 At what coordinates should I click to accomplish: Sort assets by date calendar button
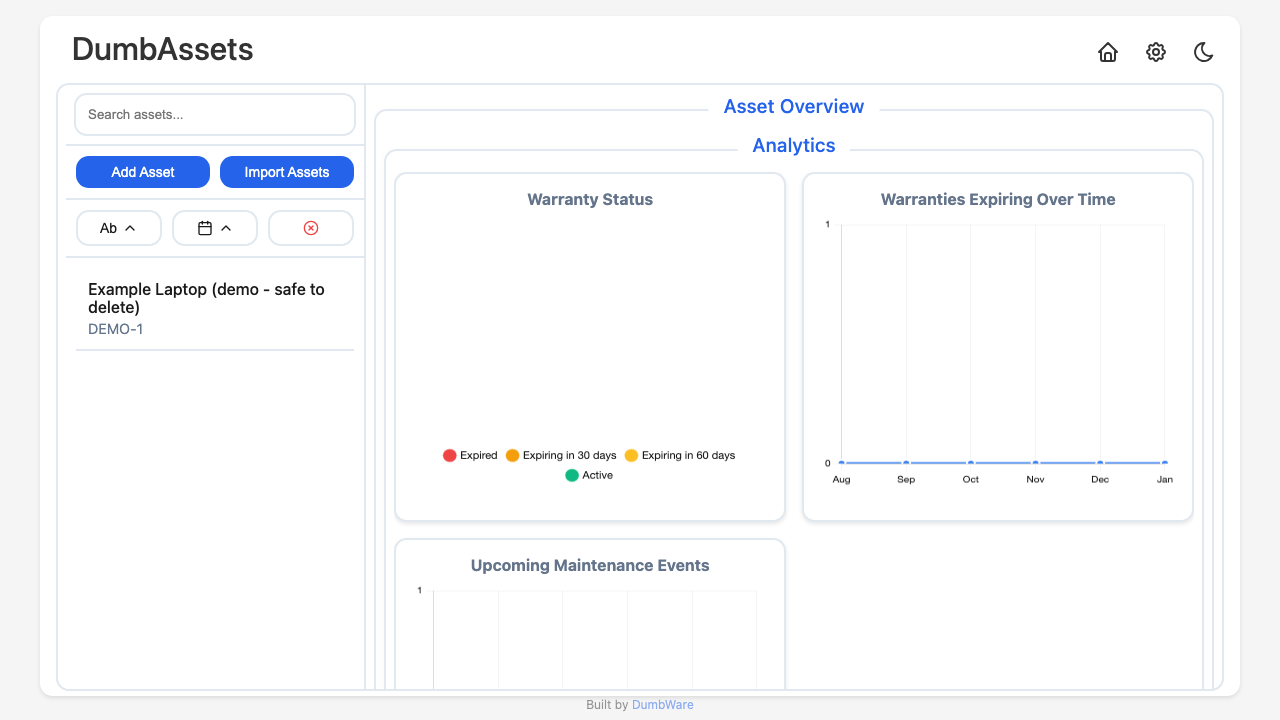[x=215, y=228]
